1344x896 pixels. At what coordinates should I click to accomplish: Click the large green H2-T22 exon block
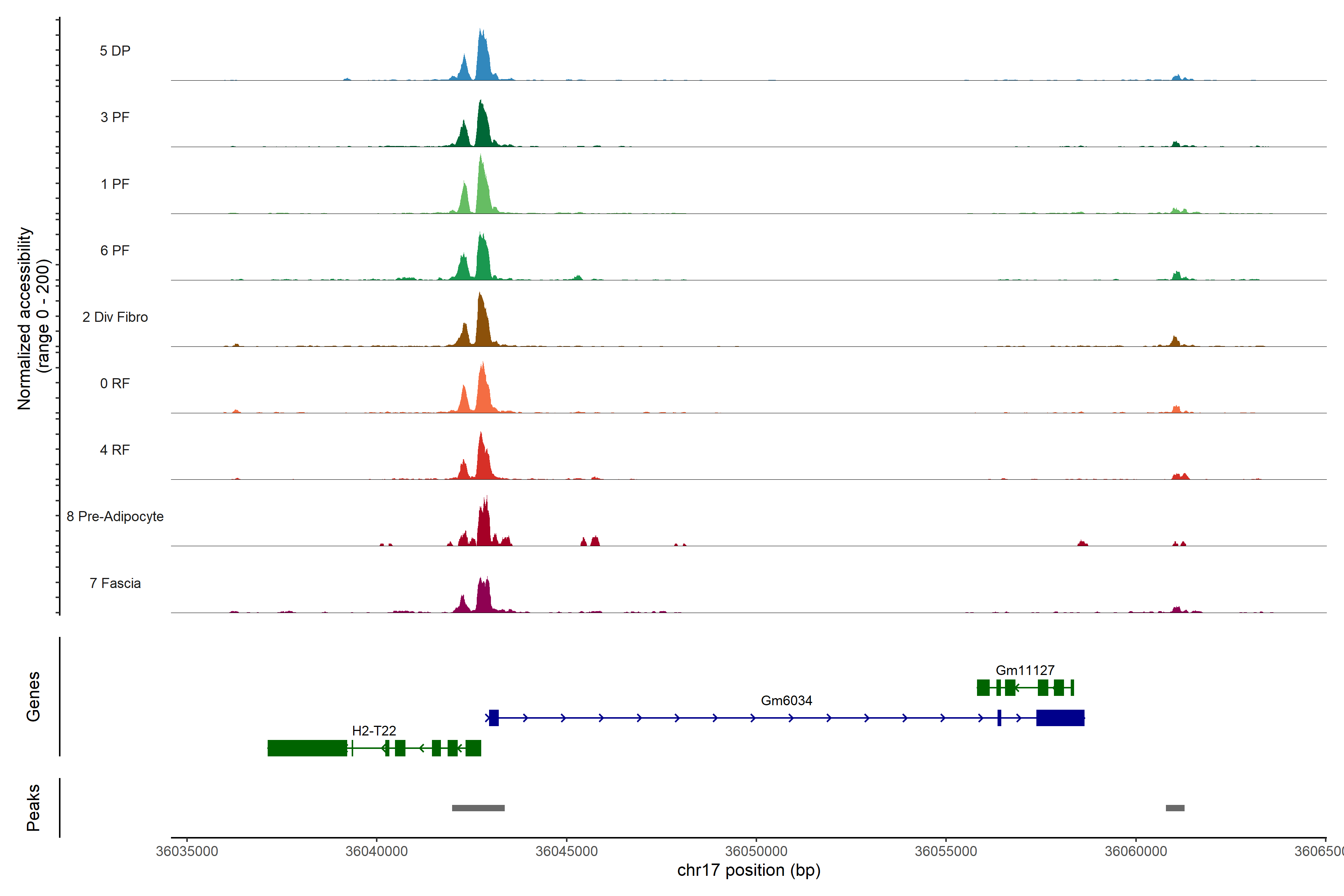click(x=307, y=748)
